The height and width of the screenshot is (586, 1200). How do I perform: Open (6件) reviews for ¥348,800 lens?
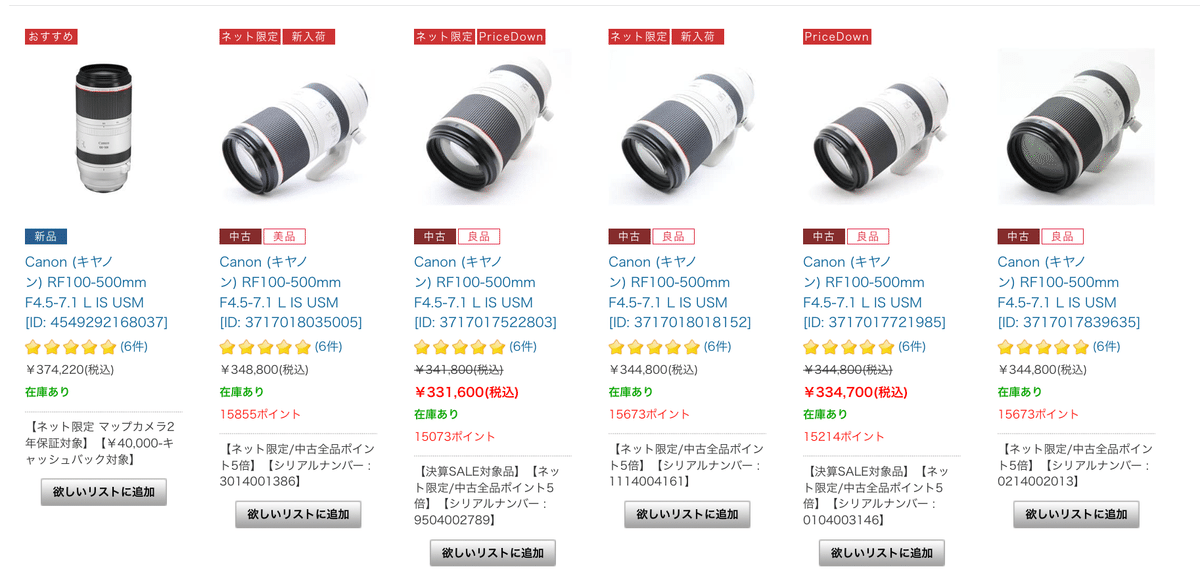[329, 347]
